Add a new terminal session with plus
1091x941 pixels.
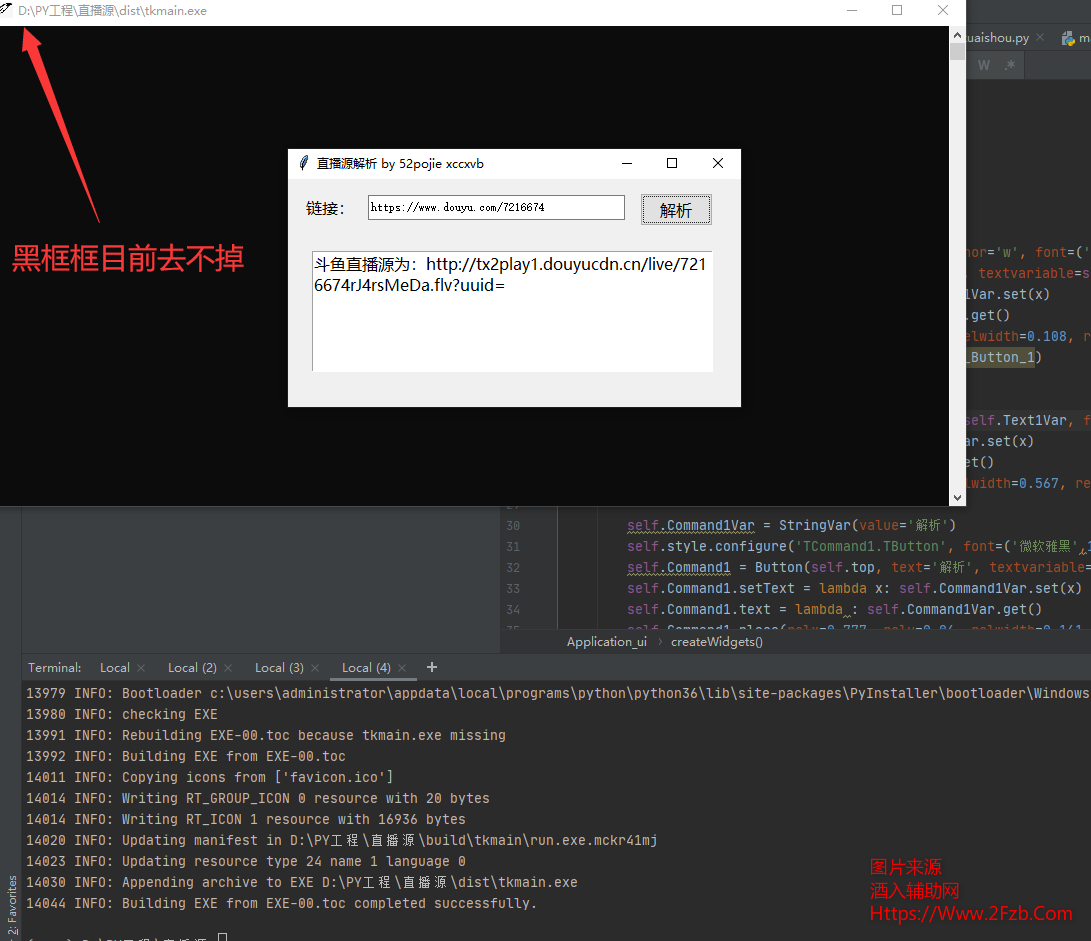click(x=432, y=667)
